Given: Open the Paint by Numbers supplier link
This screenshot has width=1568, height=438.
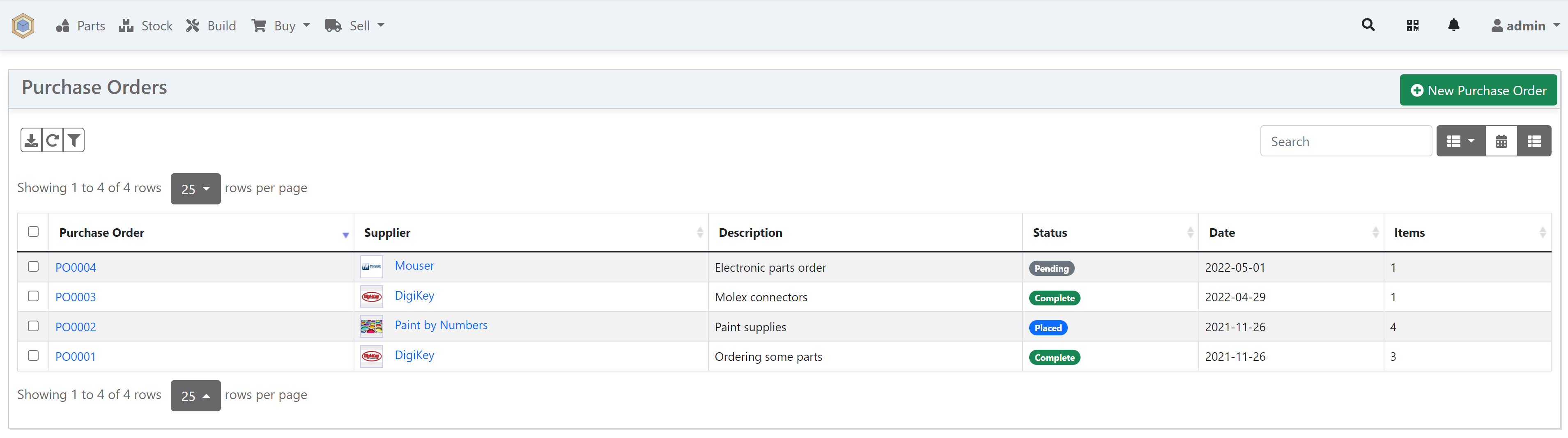Looking at the screenshot, I should [441, 326].
